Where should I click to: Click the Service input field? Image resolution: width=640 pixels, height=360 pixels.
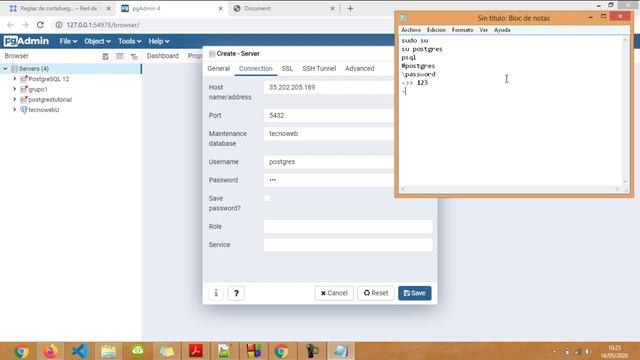point(348,245)
